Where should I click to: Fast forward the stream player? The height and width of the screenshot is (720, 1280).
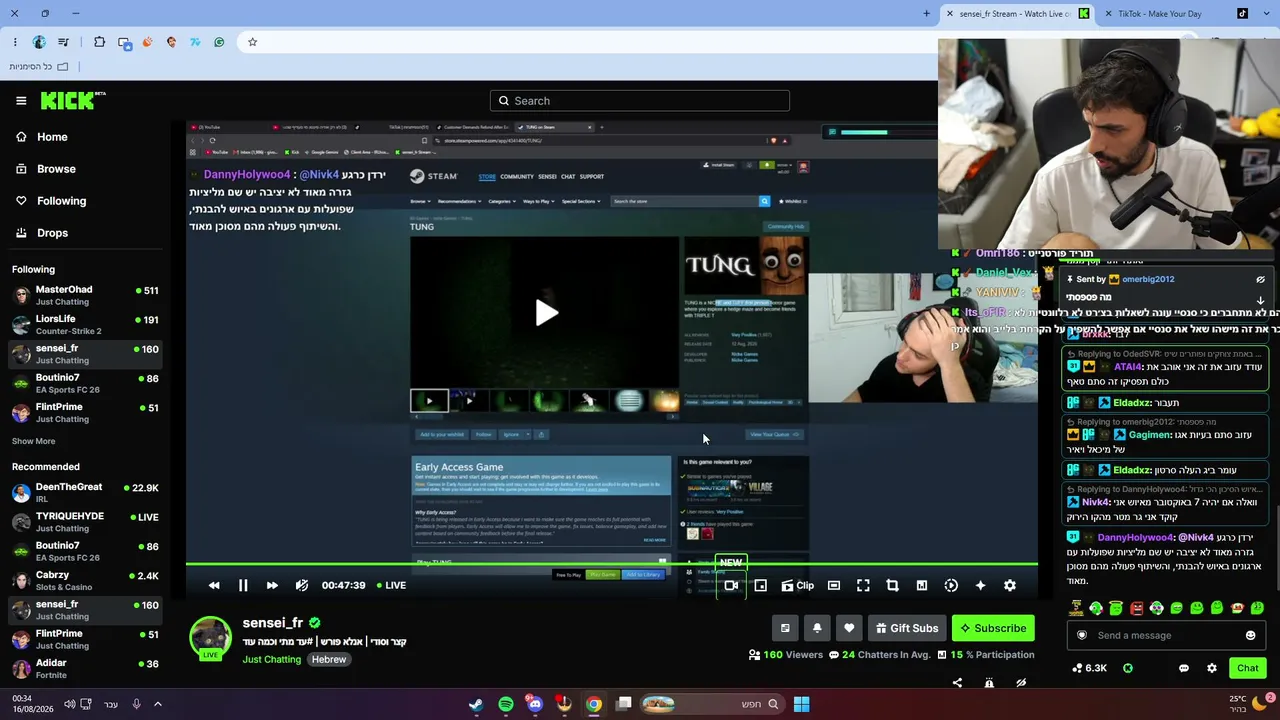click(x=272, y=585)
